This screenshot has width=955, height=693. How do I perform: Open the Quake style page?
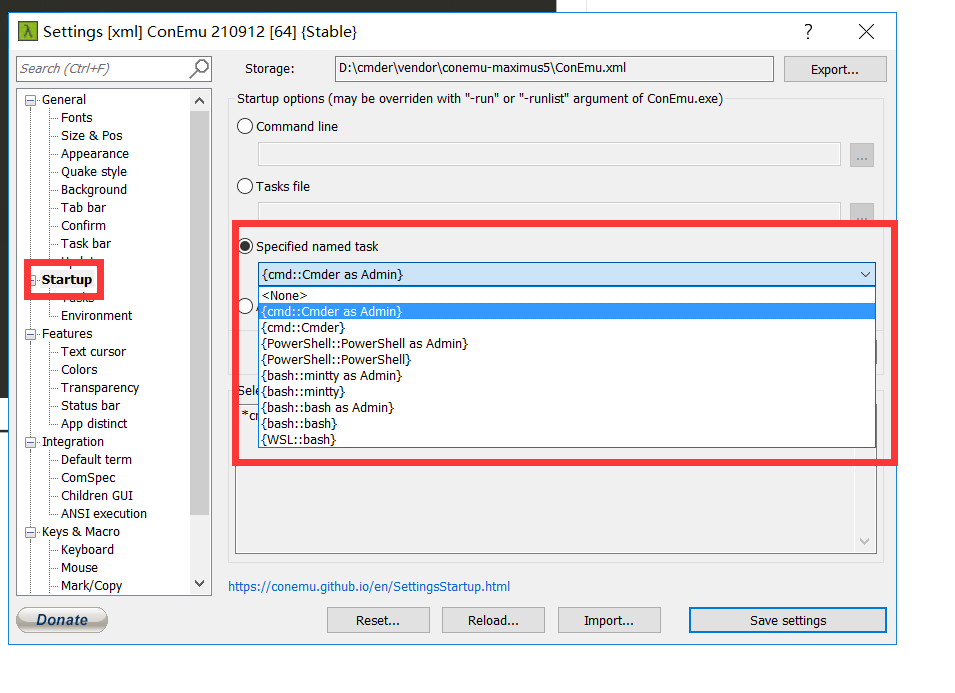point(94,171)
